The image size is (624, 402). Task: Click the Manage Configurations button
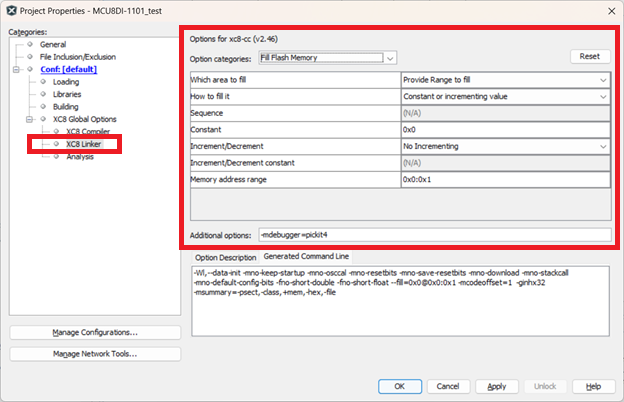pos(95,332)
